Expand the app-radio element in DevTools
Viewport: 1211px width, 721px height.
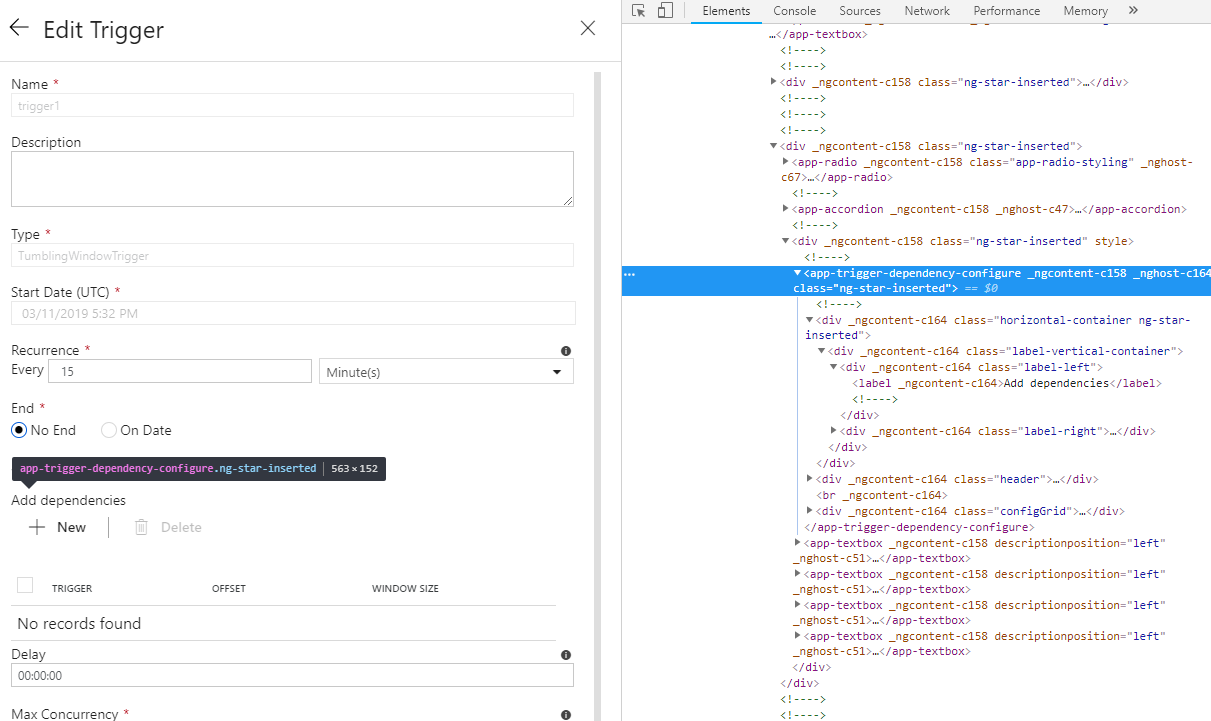786,161
